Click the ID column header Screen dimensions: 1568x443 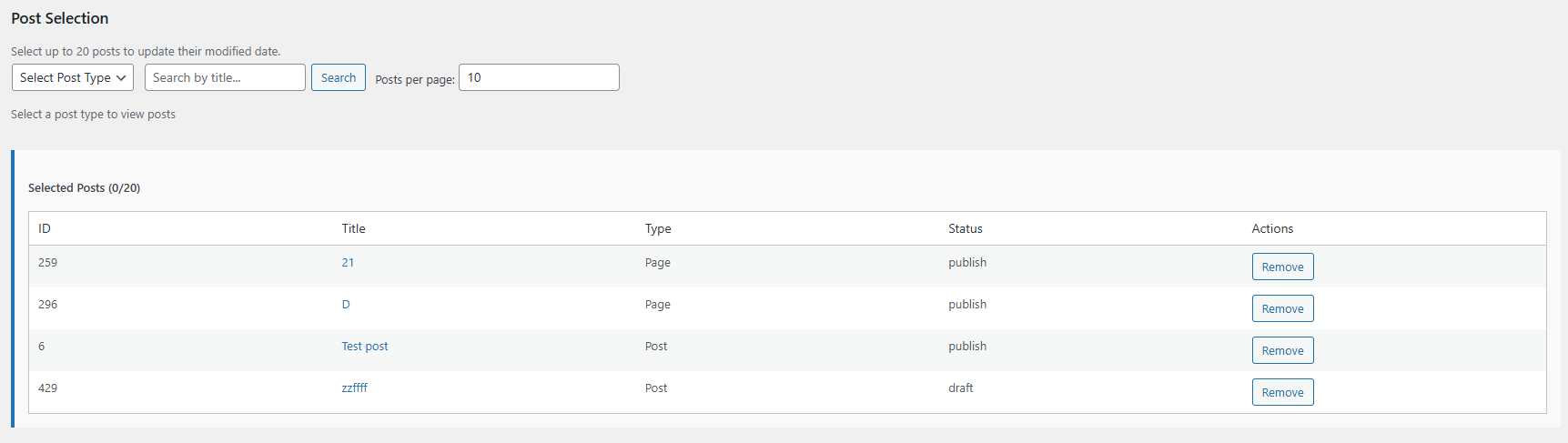point(45,228)
